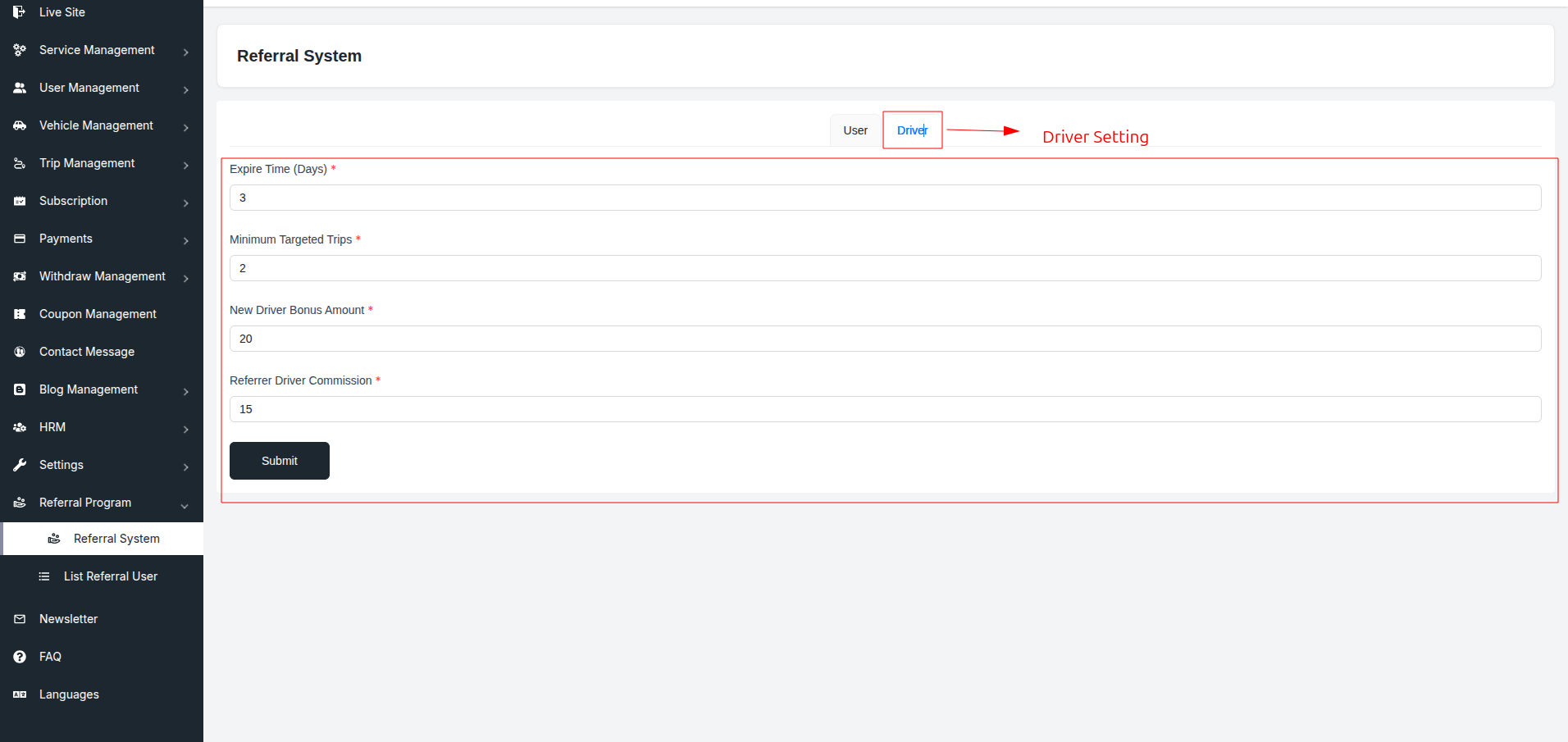1568x742 pixels.
Task: Click the Languages icon in sidebar
Action: click(20, 694)
